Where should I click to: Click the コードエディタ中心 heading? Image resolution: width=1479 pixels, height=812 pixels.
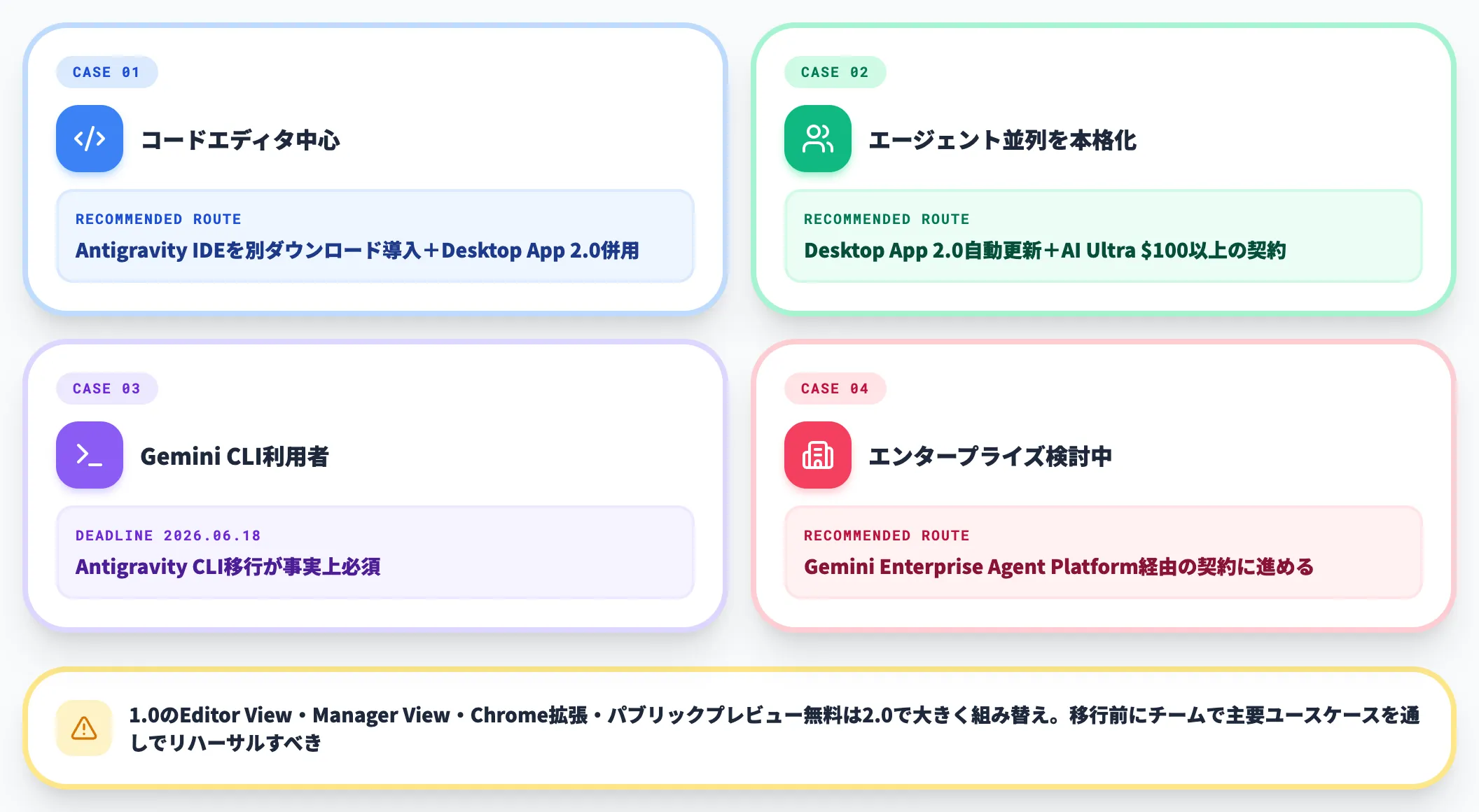(x=241, y=139)
